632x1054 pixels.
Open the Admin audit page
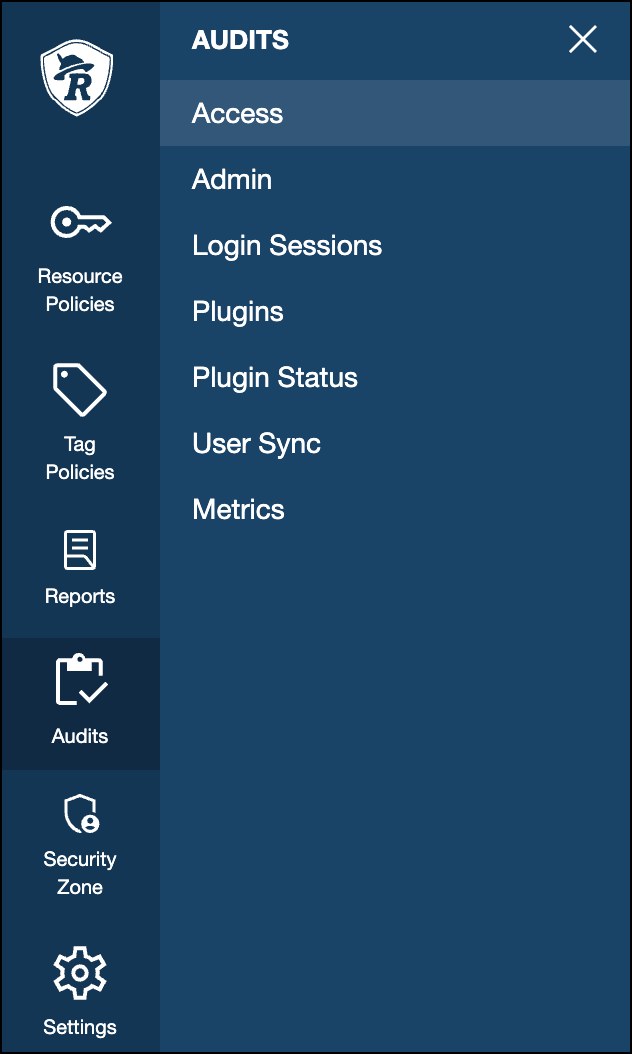tap(232, 180)
